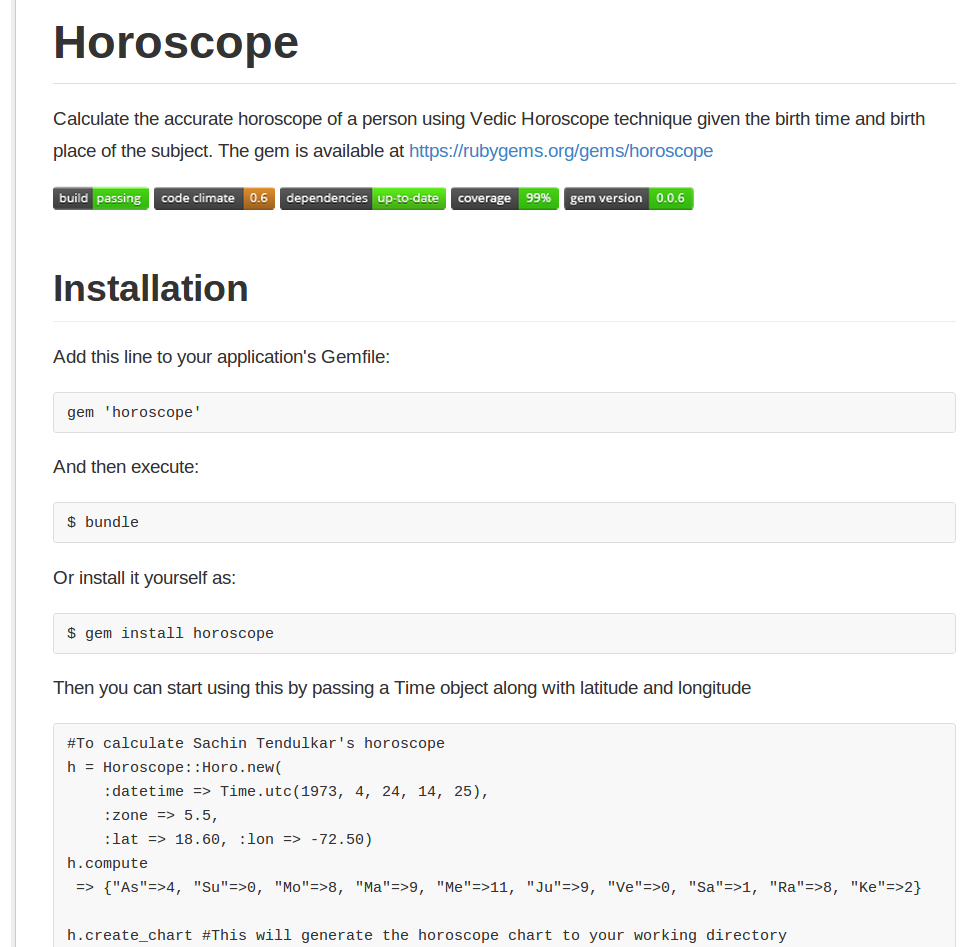Screen dimensions: 965x947
Task: Open the dependencies up-to-date badge
Action: [363, 198]
